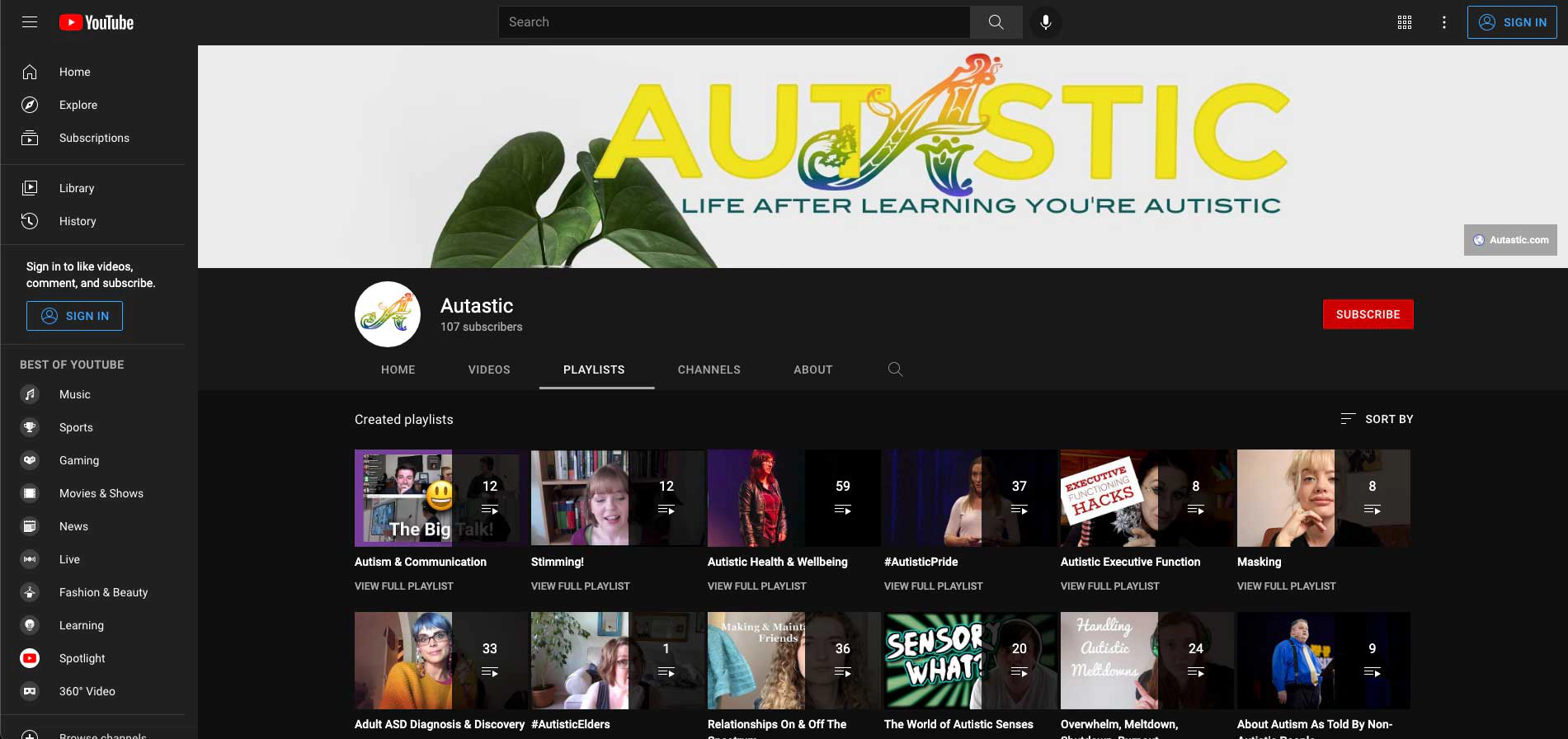Search within the Autastic channel
This screenshot has width=1568, height=739.
click(895, 369)
